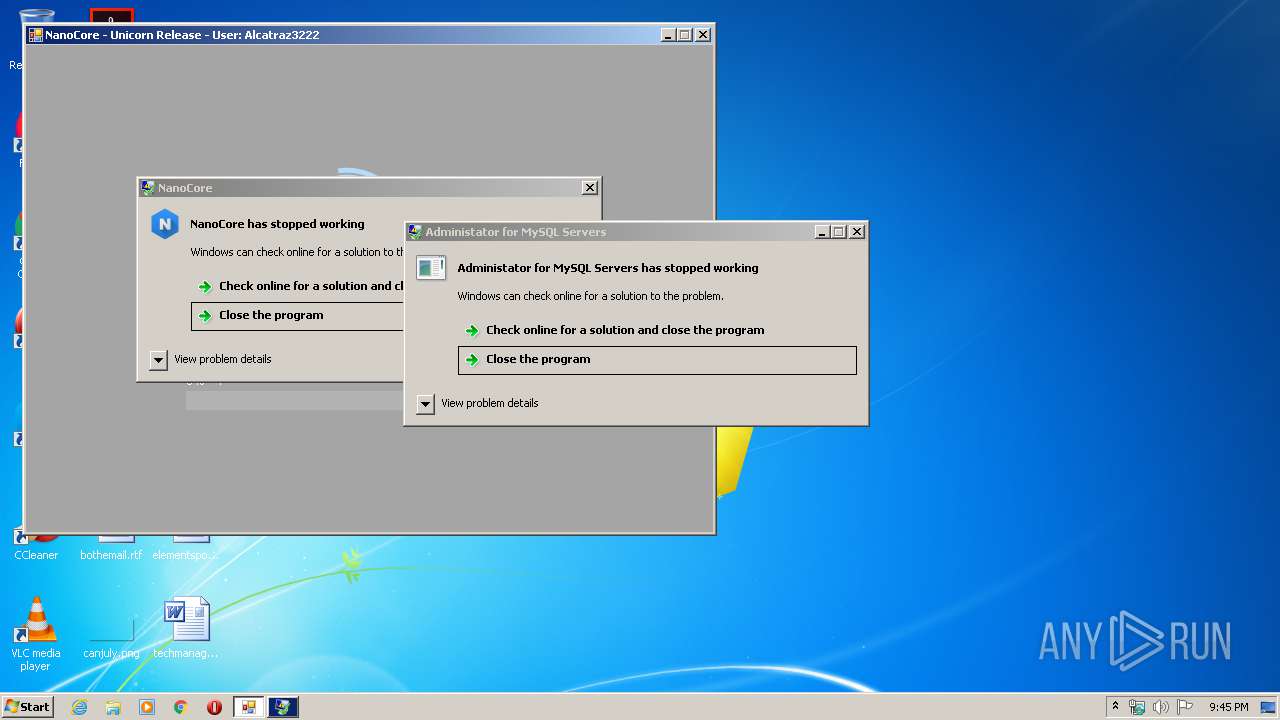Open network status tray icon
This screenshot has height=720, width=1280.
click(1137, 707)
